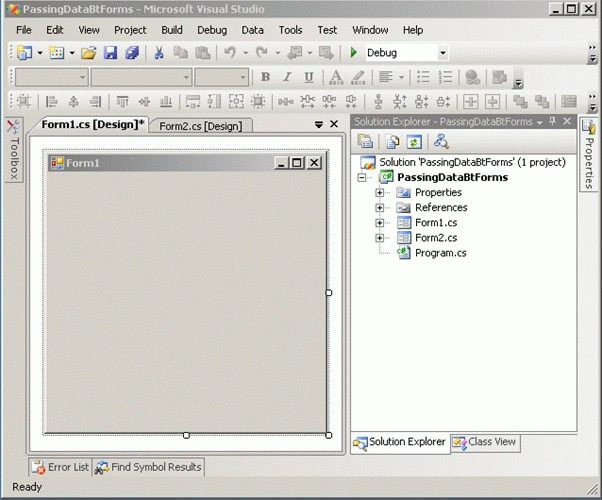Click the Send to Back icon
This screenshot has height=500, width=602.
[x=542, y=102]
